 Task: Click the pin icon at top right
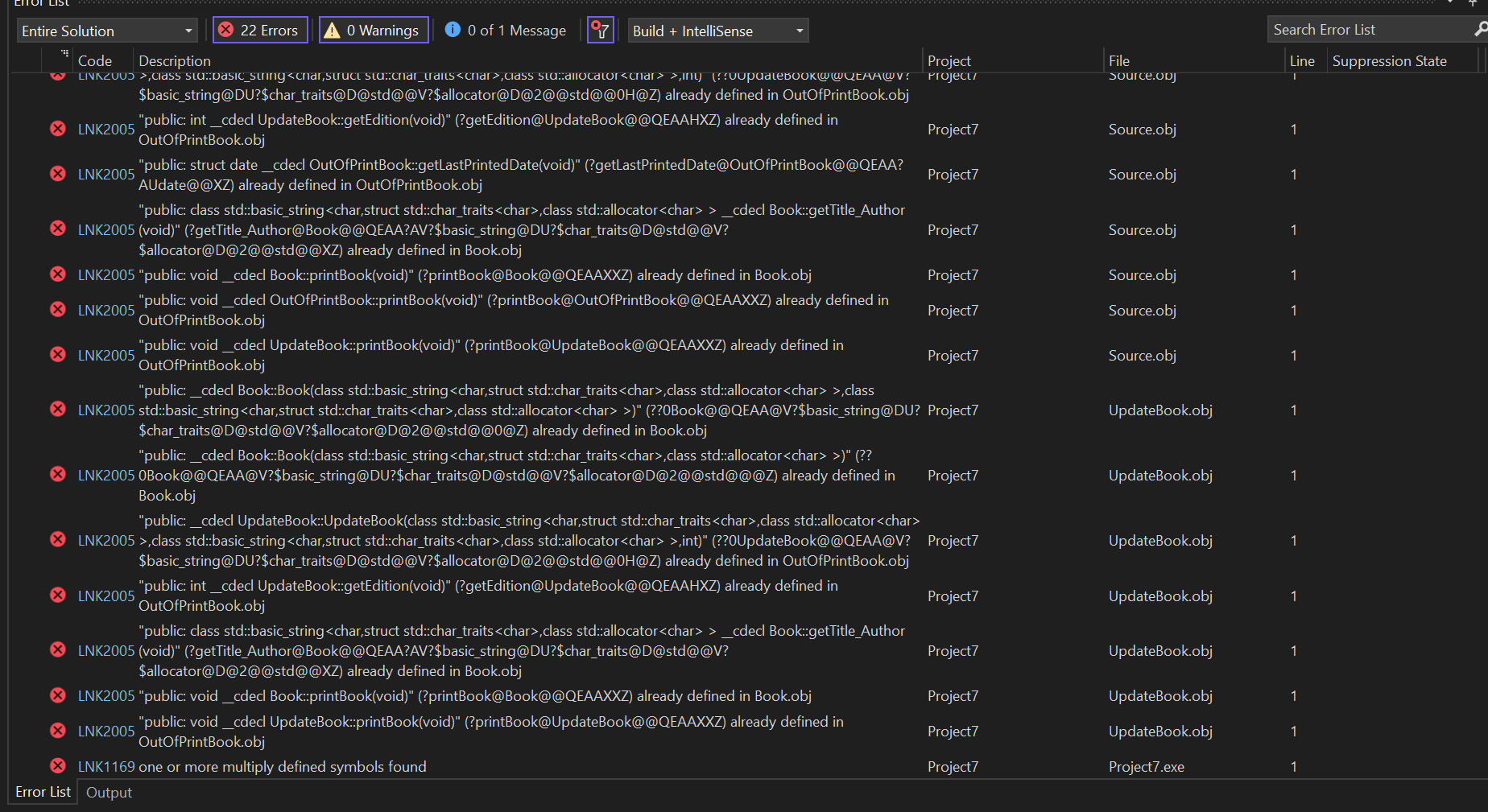coord(1474,4)
